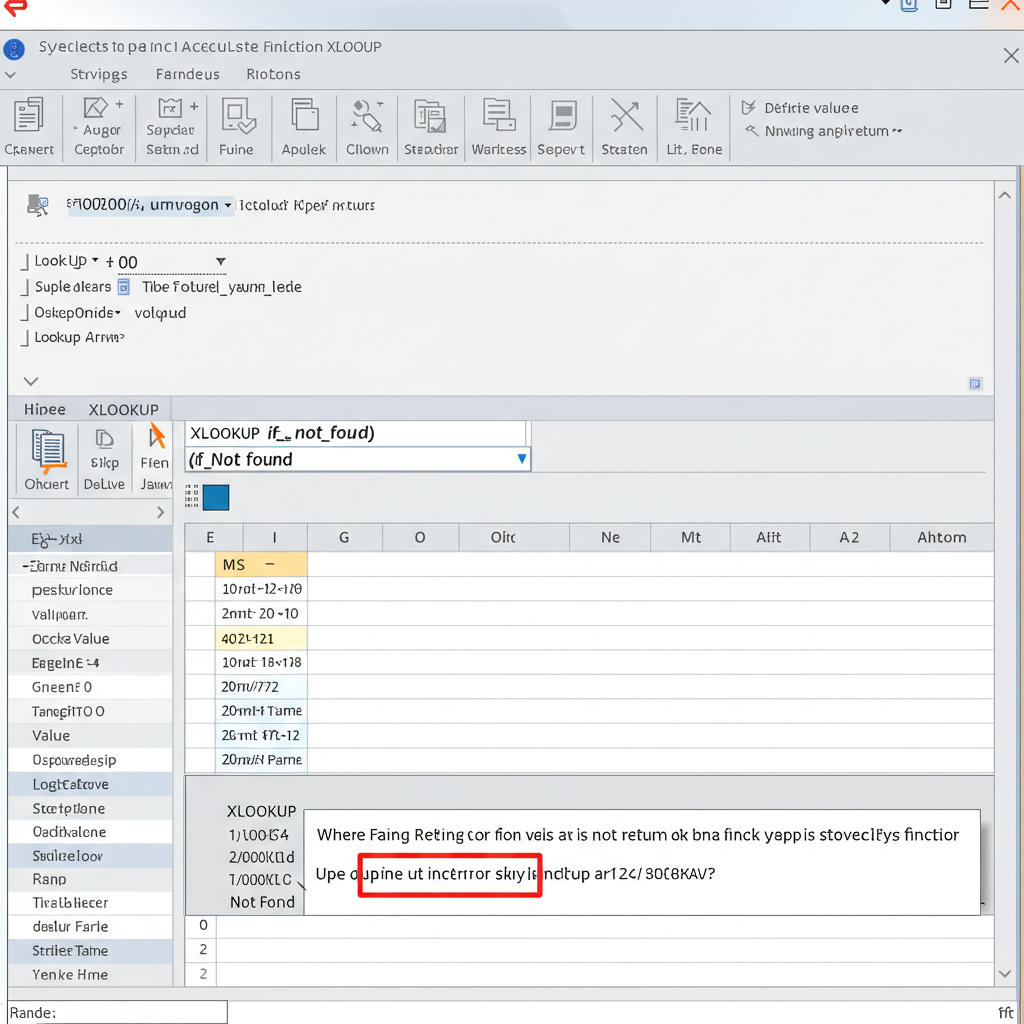Switch to the Hipee tab
Image resolution: width=1024 pixels, height=1024 pixels.
(44, 409)
